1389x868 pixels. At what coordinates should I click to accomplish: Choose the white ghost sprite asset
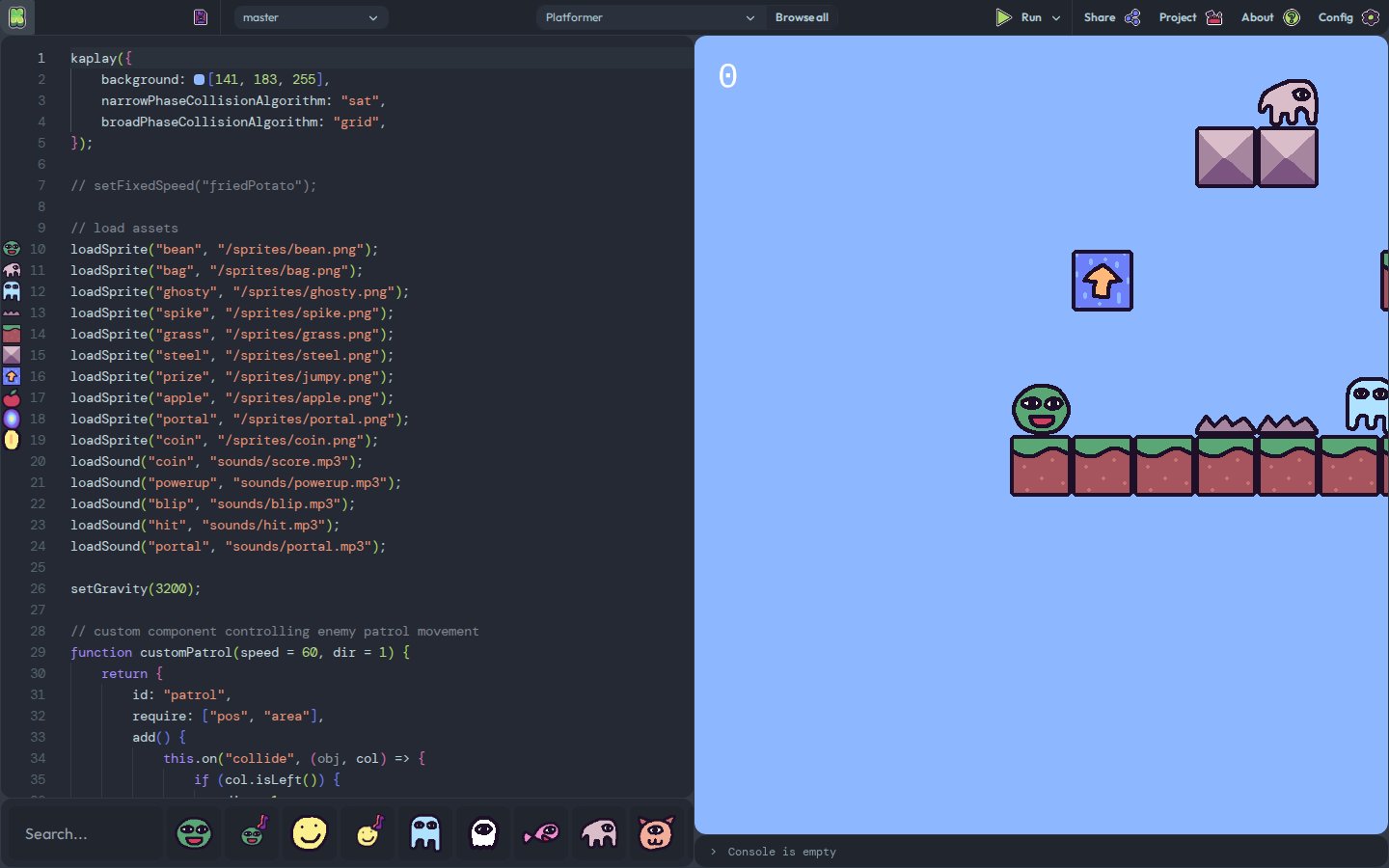click(x=483, y=833)
